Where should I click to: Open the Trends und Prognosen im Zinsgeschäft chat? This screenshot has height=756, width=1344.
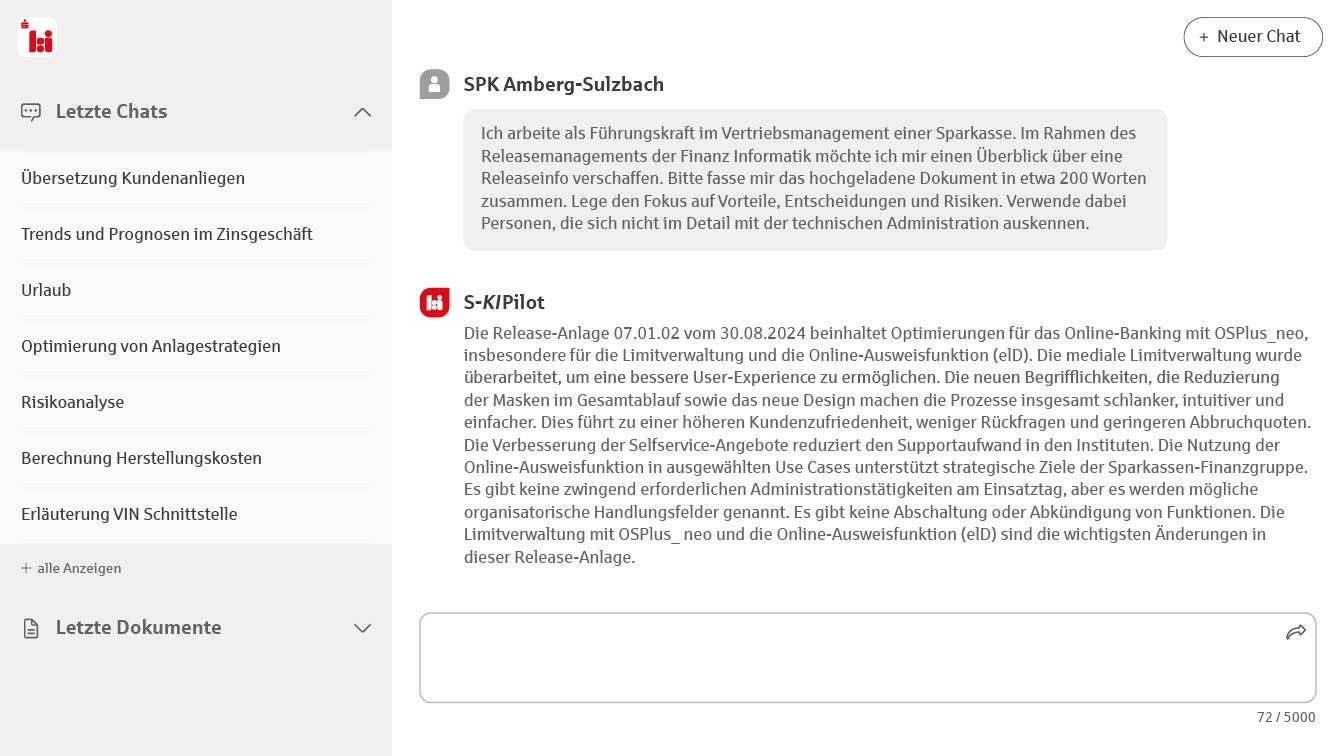click(167, 234)
